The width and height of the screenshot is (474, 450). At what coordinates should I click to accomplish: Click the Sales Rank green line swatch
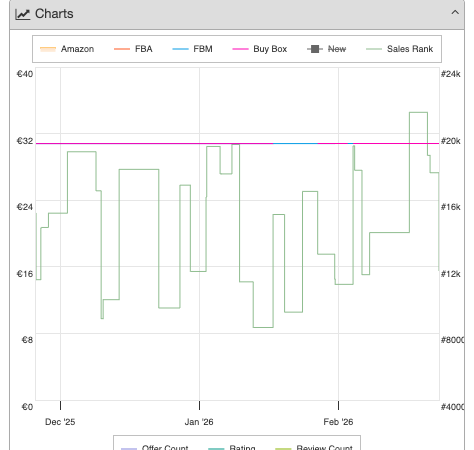click(x=374, y=49)
